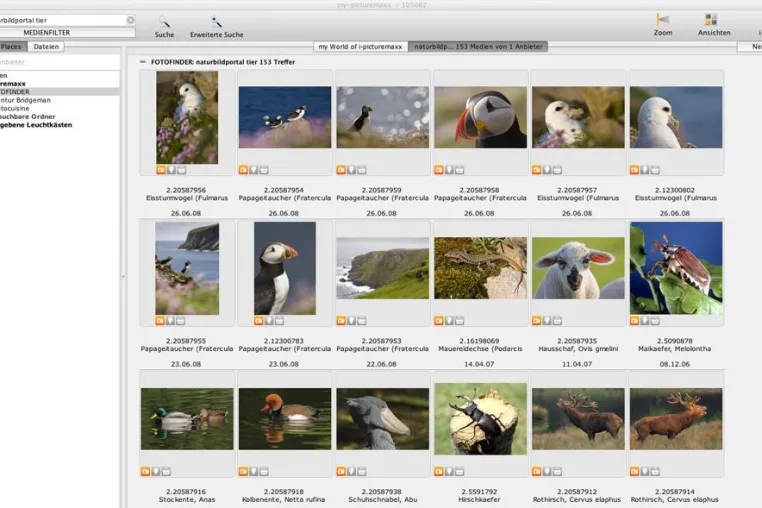Click lightbulb icon under Hausschaf image

coord(547,320)
